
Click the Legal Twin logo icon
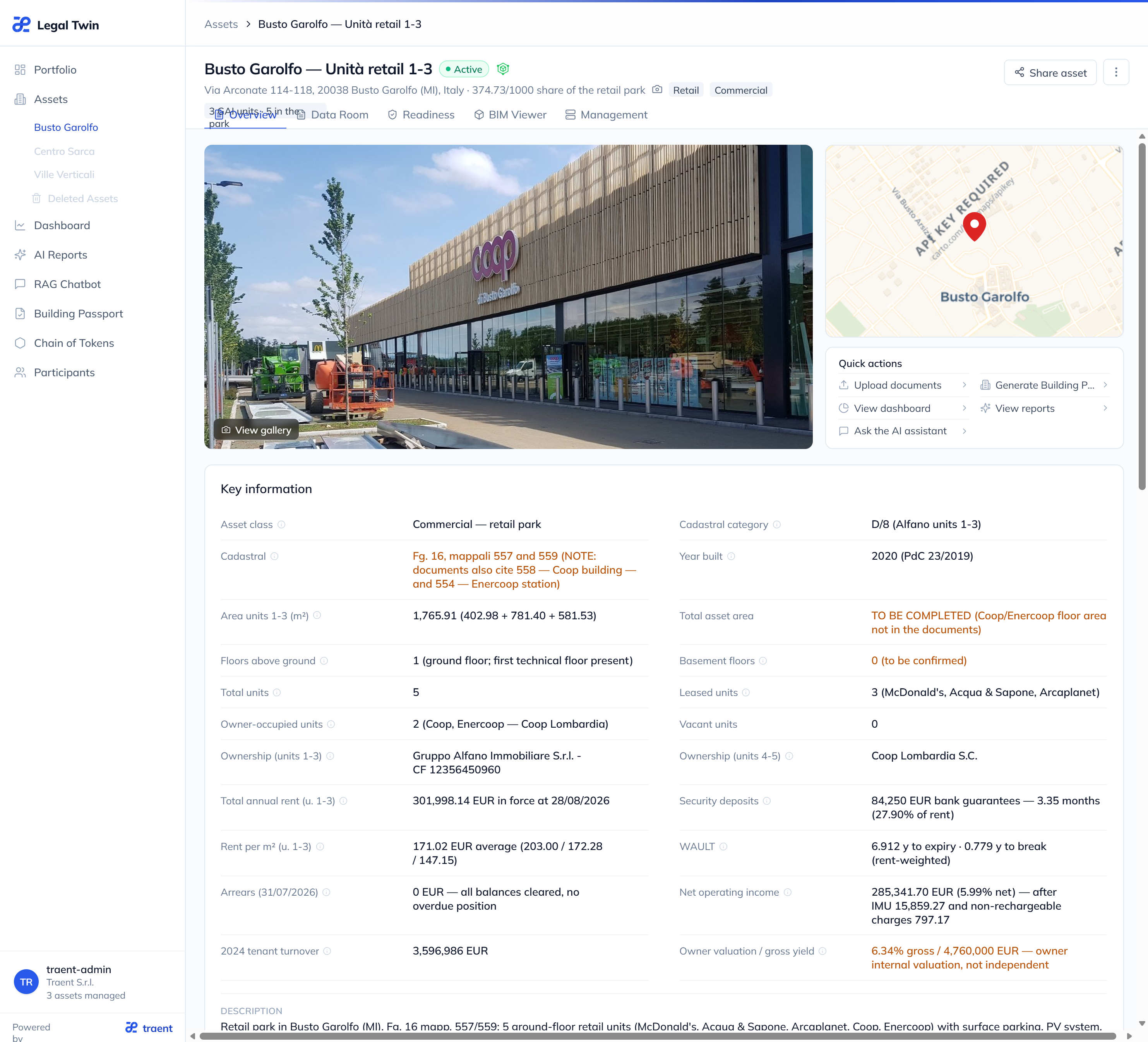[x=21, y=24]
